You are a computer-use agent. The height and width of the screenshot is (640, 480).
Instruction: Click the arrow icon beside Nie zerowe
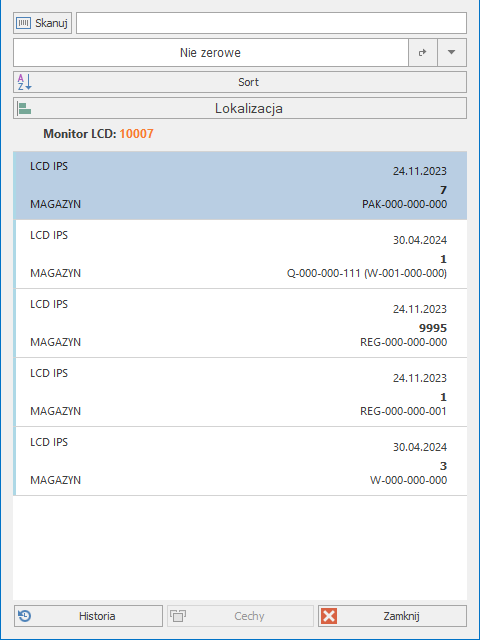click(423, 52)
